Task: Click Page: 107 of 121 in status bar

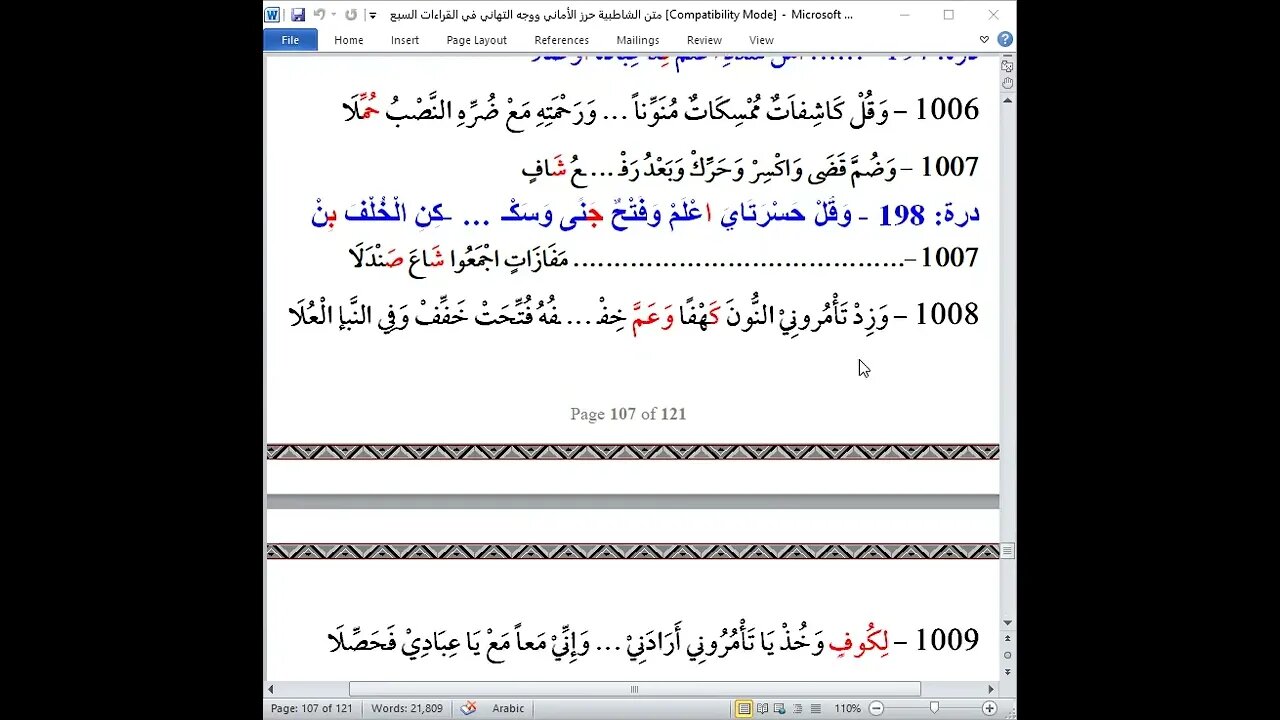Action: click(311, 708)
